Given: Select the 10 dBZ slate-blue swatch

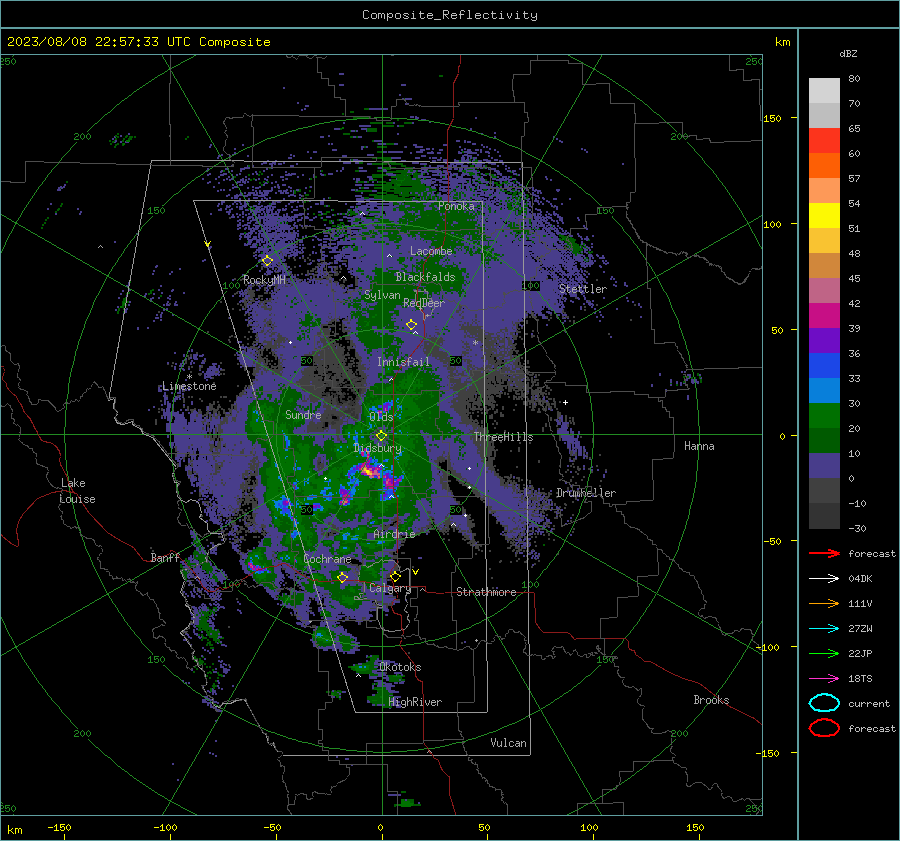Looking at the screenshot, I should [x=824, y=465].
